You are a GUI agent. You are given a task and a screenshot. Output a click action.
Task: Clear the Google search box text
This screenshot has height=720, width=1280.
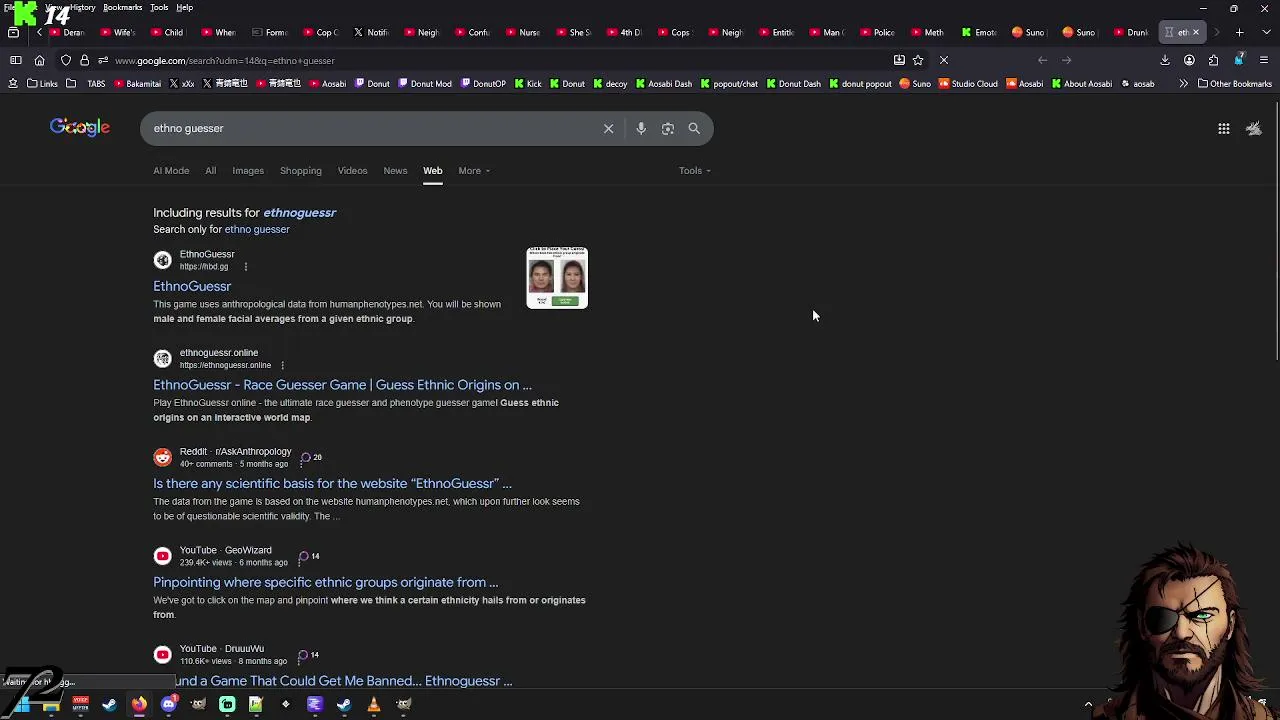point(608,128)
